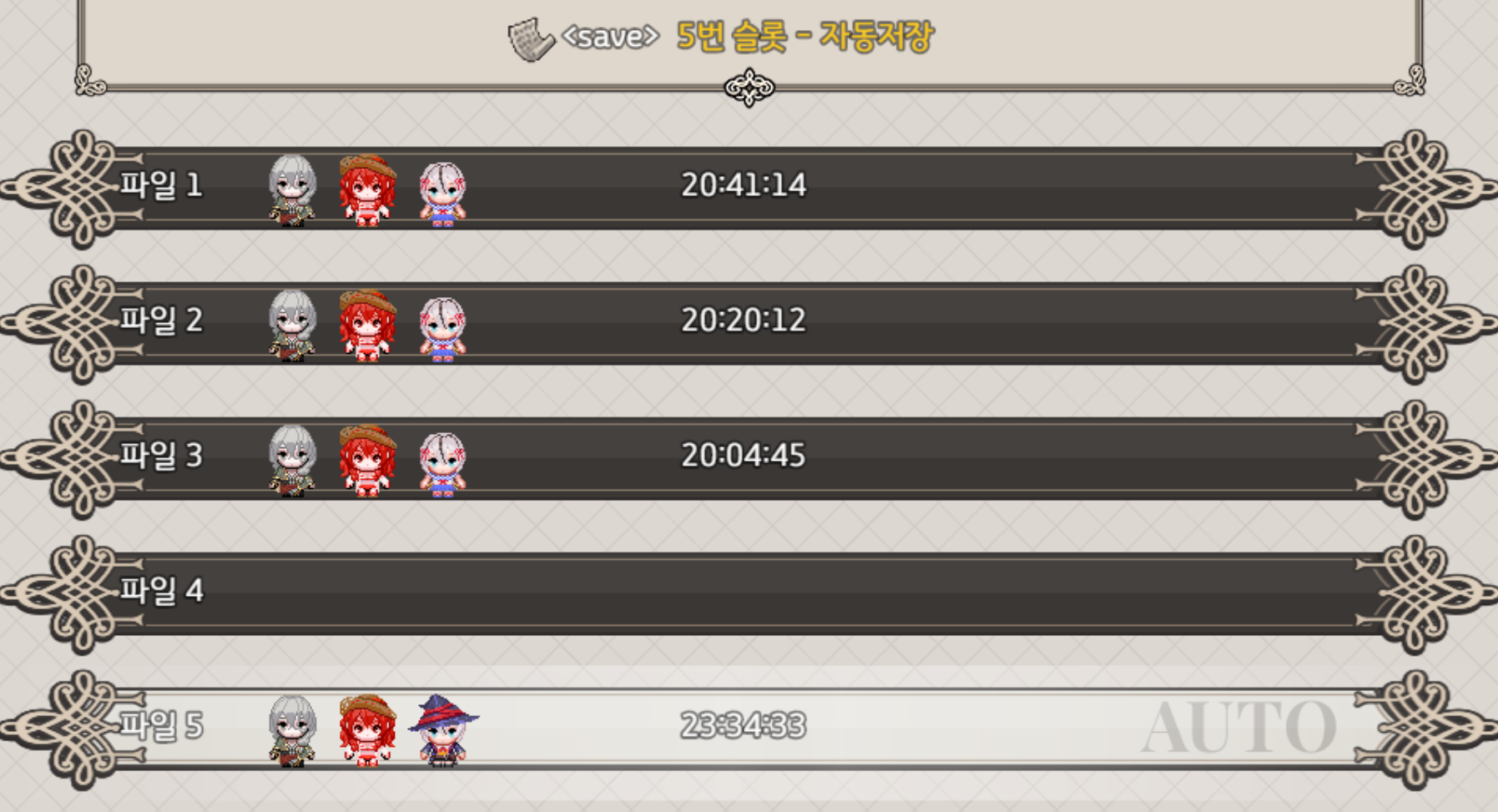
Task: Click the 20:20:12 playtime on 파일 2
Action: coord(744,320)
